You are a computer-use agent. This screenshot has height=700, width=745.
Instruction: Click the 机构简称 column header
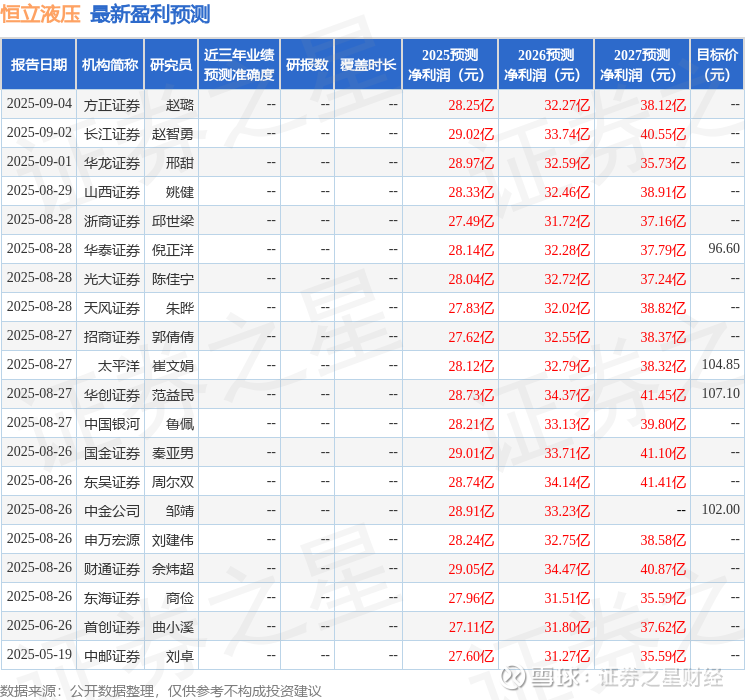tap(110, 65)
